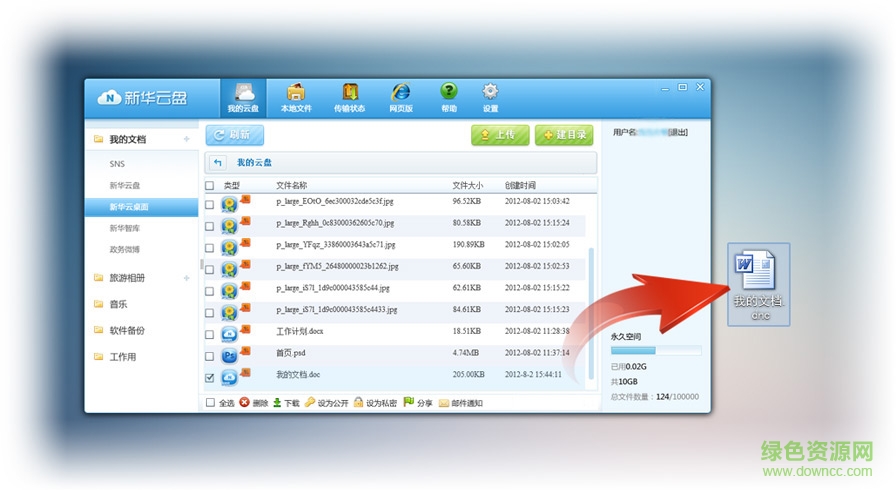The width and height of the screenshot is (896, 490).
Task: Click the 刷新 refresh button
Action: coord(235,135)
